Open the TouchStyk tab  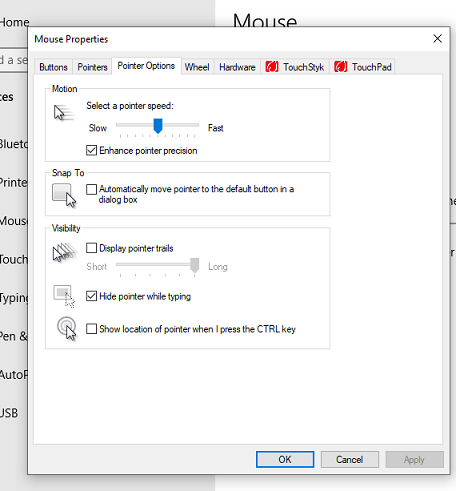(295, 67)
